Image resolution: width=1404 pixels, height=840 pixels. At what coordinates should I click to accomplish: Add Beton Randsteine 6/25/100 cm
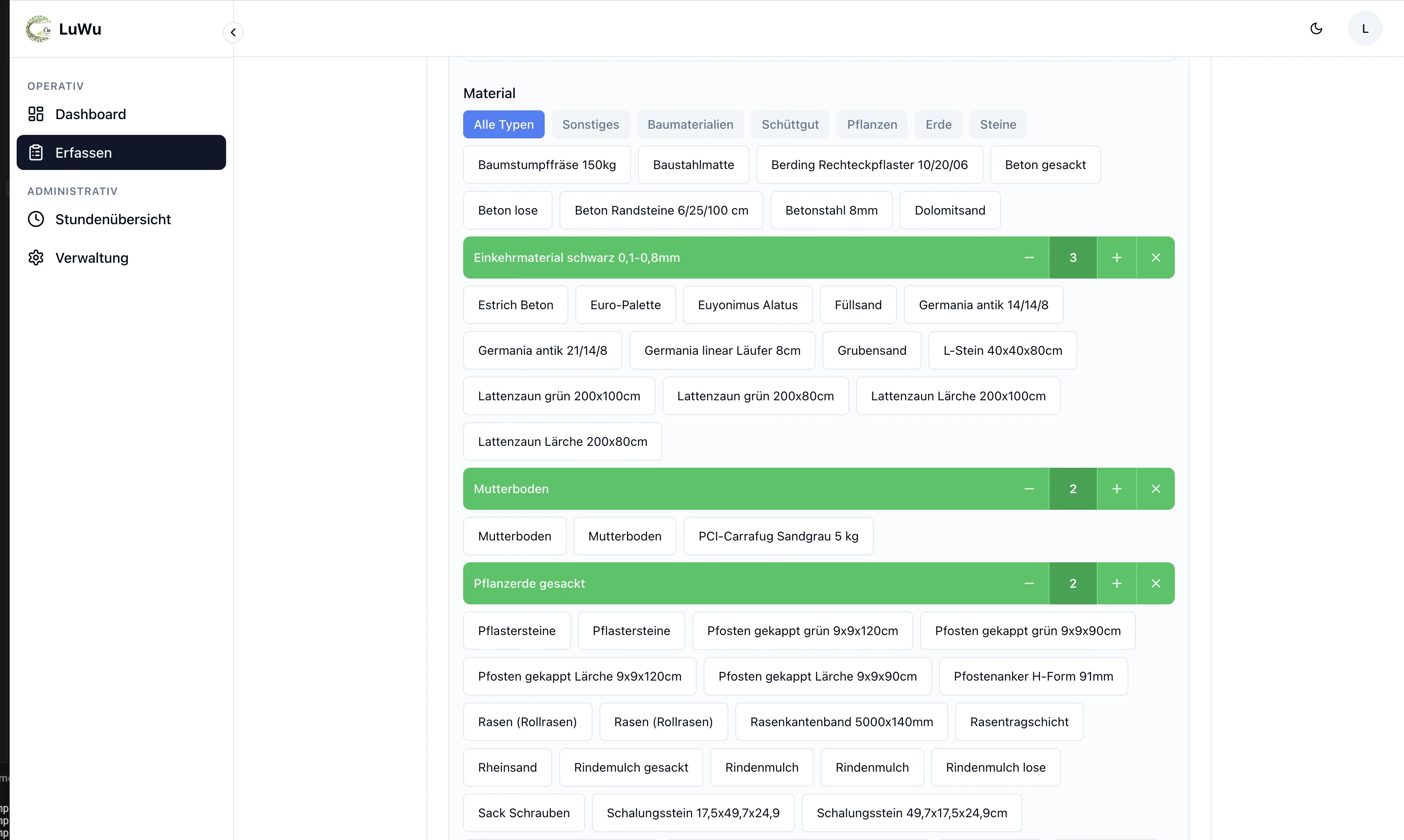click(661, 210)
